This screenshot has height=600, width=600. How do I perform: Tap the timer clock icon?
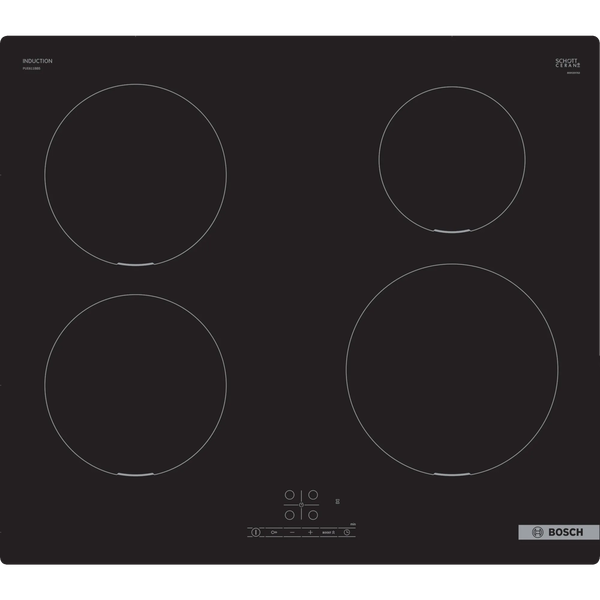(347, 532)
